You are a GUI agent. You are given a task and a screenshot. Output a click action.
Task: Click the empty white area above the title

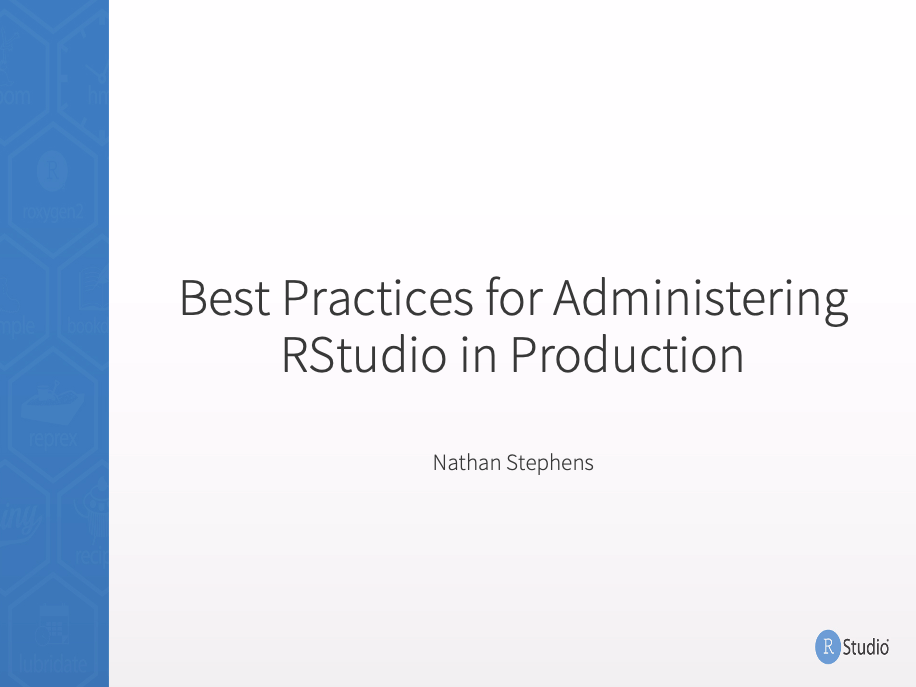pos(510,140)
